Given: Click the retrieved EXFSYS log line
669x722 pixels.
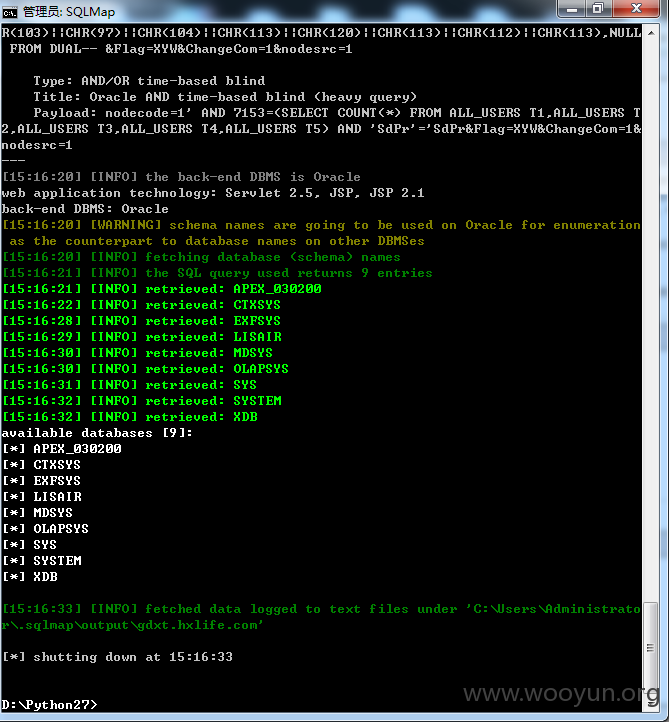Looking at the screenshot, I should 141,321.
